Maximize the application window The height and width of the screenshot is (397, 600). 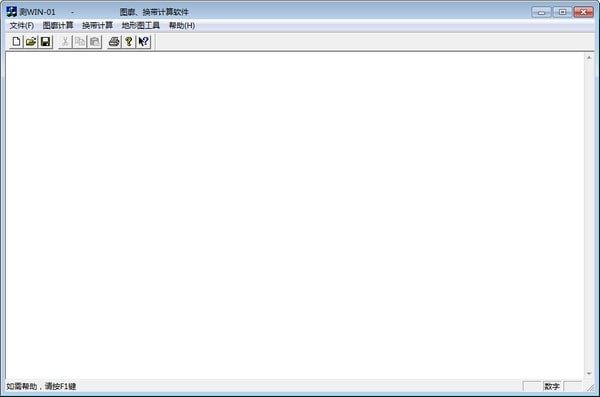pyautogui.click(x=562, y=12)
